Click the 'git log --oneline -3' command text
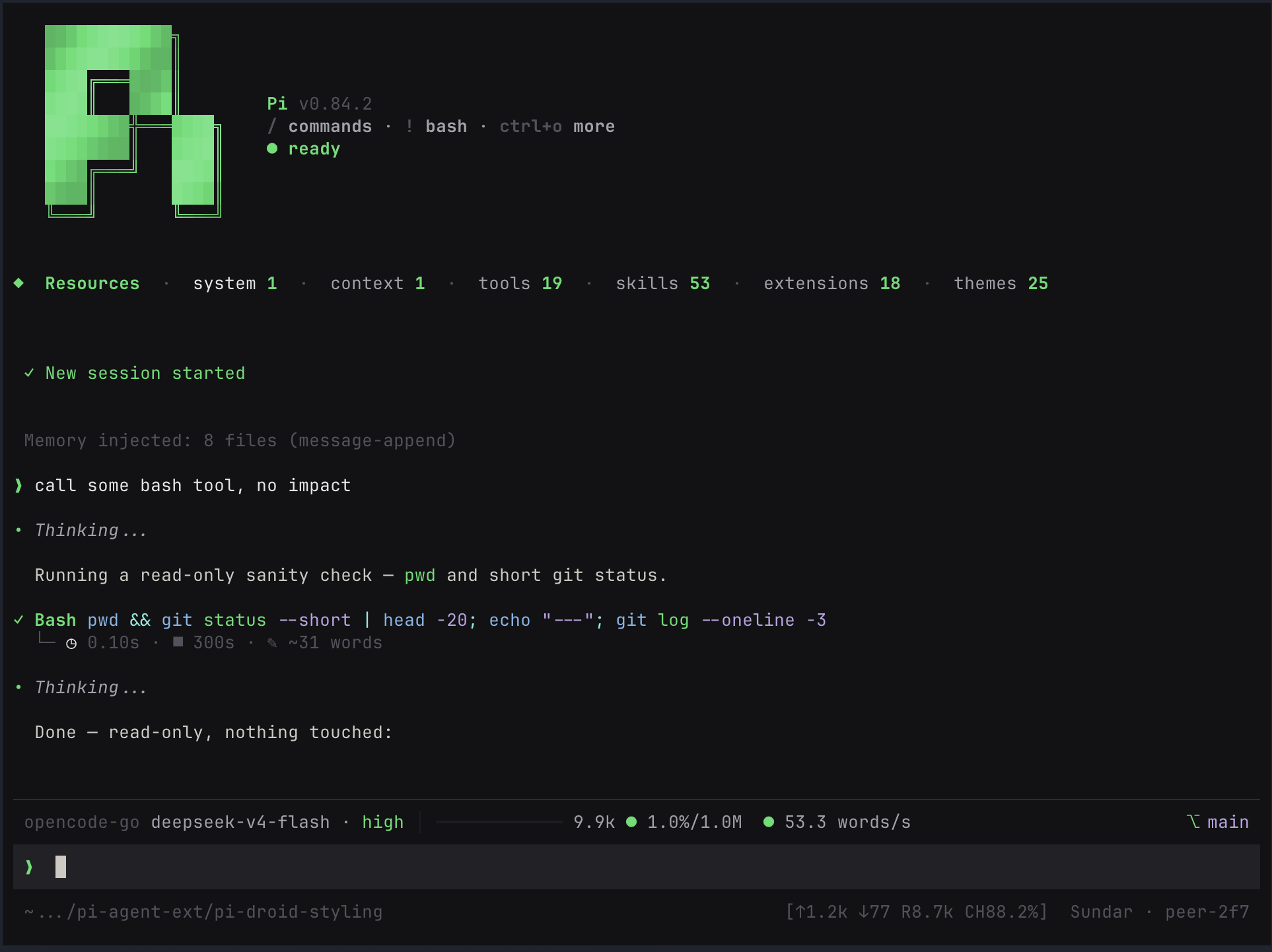Image resolution: width=1272 pixels, height=952 pixels. [721, 621]
